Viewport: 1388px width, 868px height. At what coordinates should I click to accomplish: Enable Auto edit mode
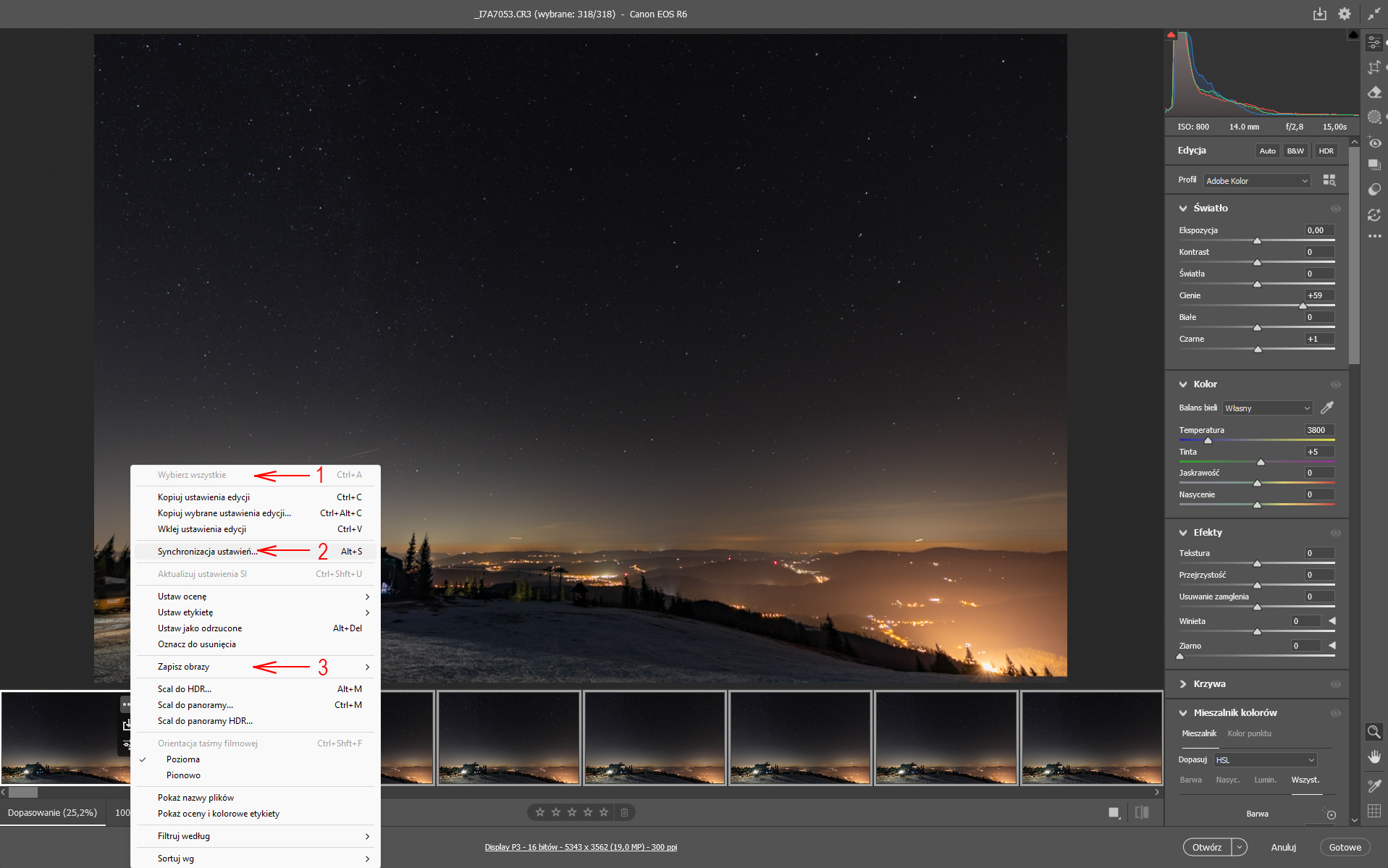coord(1267,151)
